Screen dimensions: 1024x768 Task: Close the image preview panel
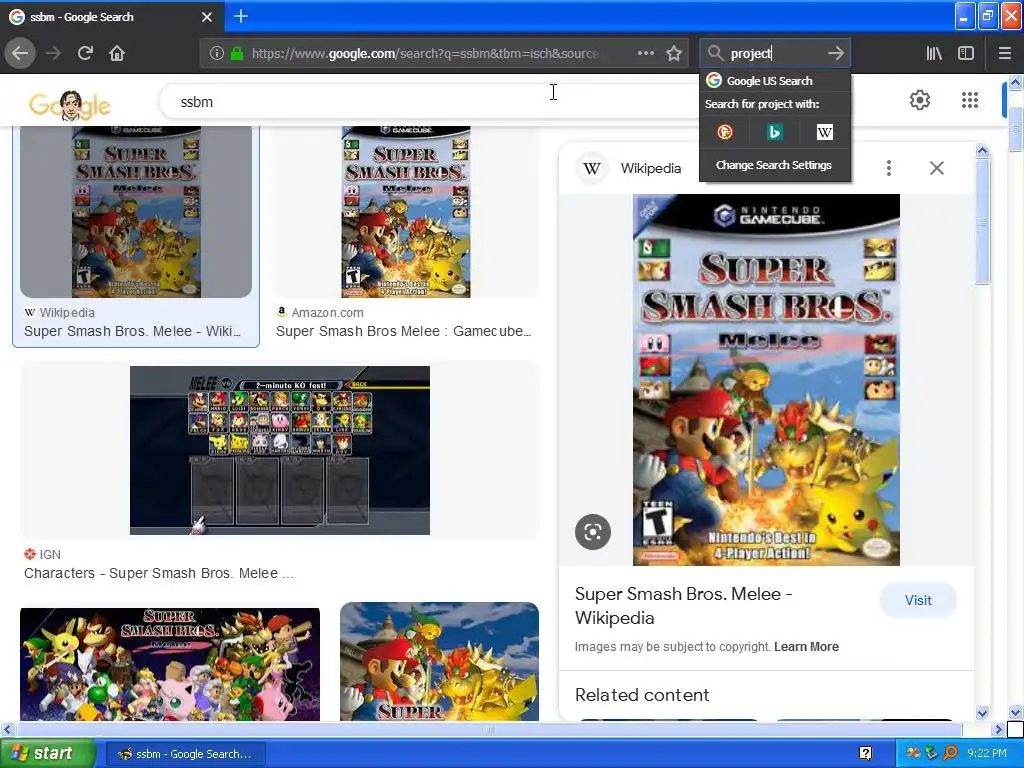936,168
